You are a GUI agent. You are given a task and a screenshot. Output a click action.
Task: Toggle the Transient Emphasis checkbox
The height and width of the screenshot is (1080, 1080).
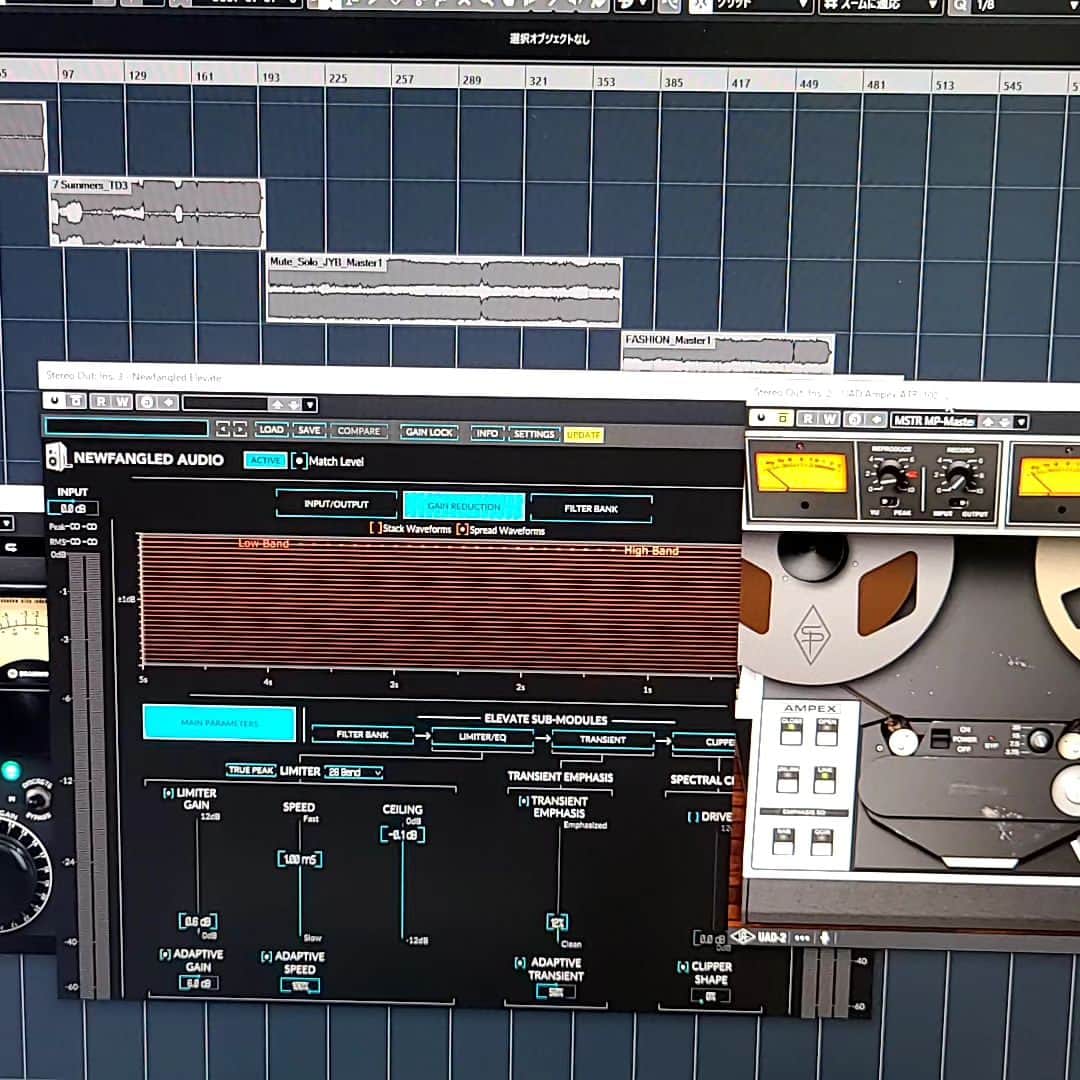pos(523,801)
